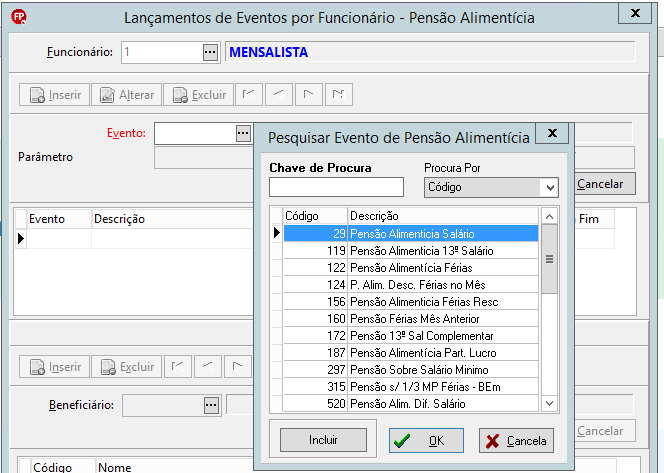Click the Chave de Procura field
664x473 pixels.
[336, 187]
